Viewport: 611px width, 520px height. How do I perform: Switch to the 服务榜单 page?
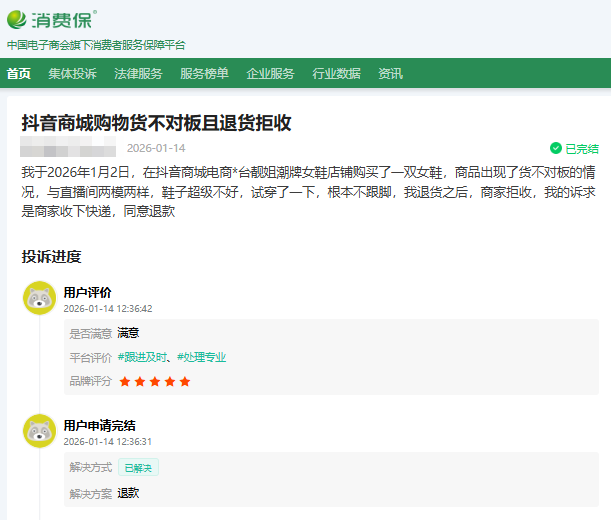click(x=204, y=74)
